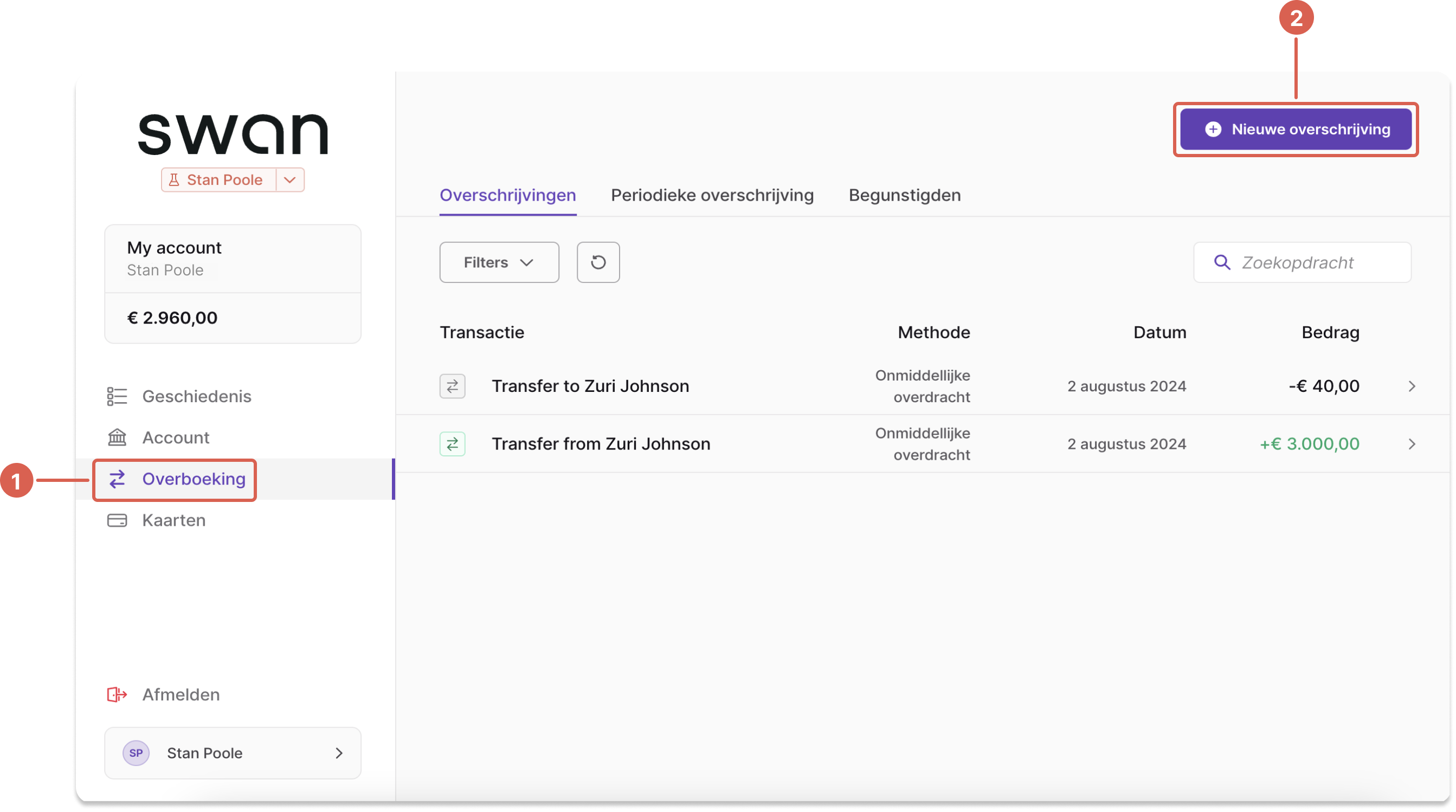Click the € 2.960,00 balance

point(172,318)
